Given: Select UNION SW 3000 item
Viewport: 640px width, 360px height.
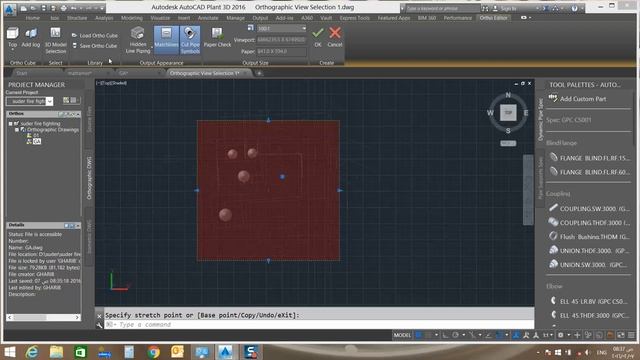Looking at the screenshot, I should pyautogui.click(x=589, y=264).
